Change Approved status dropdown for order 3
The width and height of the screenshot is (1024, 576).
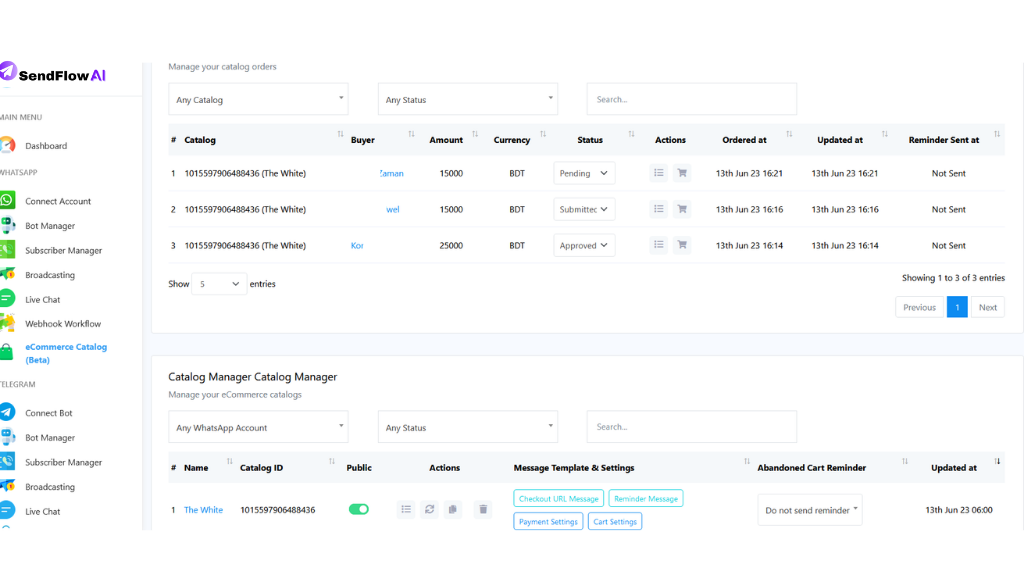[584, 245]
